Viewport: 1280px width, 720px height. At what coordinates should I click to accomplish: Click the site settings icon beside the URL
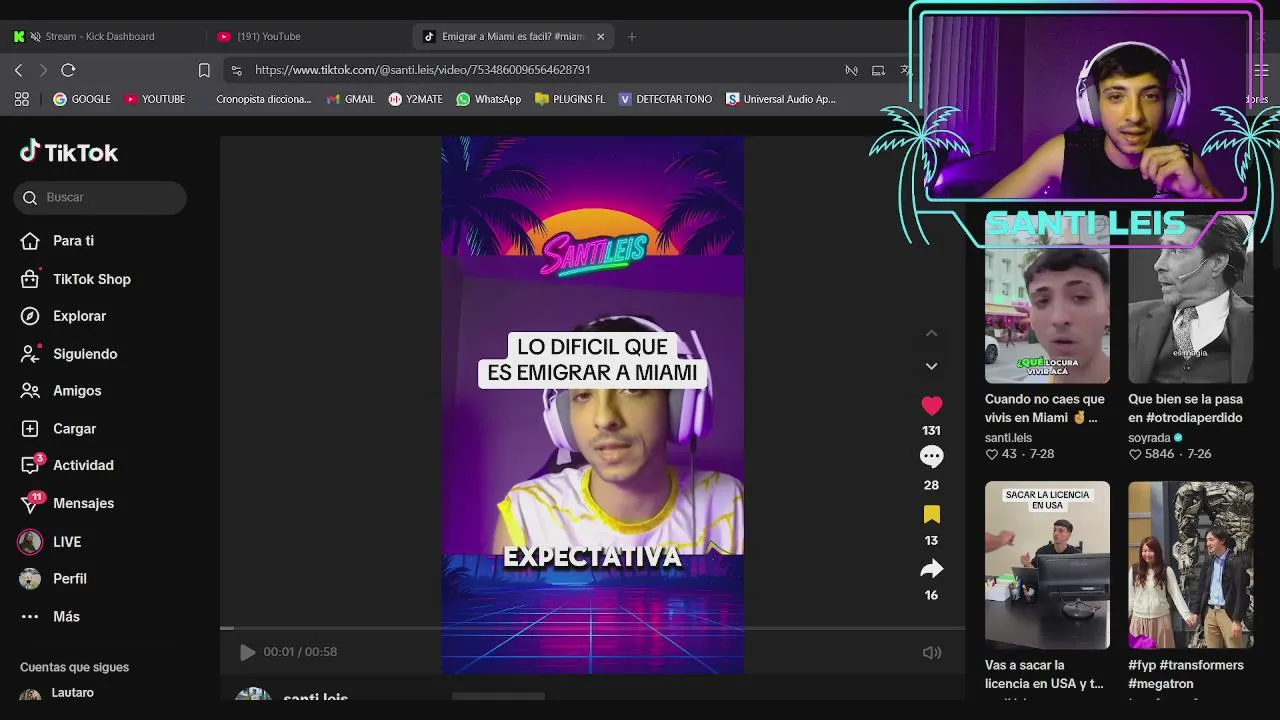click(x=236, y=70)
